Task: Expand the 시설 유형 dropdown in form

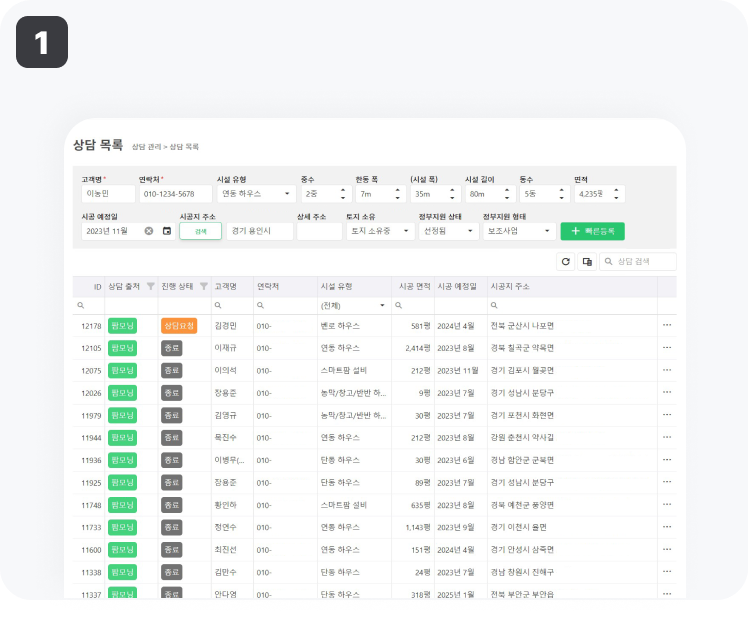Action: coord(288,194)
